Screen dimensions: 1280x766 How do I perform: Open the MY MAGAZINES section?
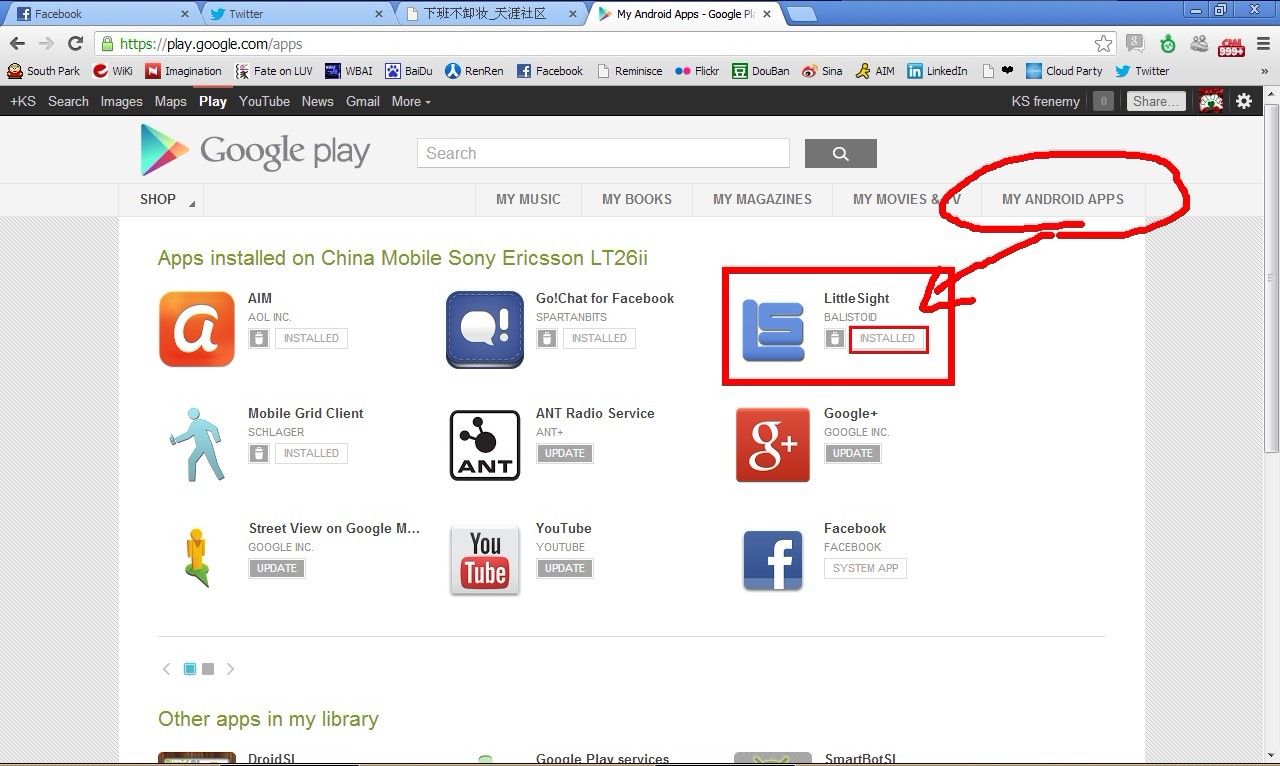[762, 199]
